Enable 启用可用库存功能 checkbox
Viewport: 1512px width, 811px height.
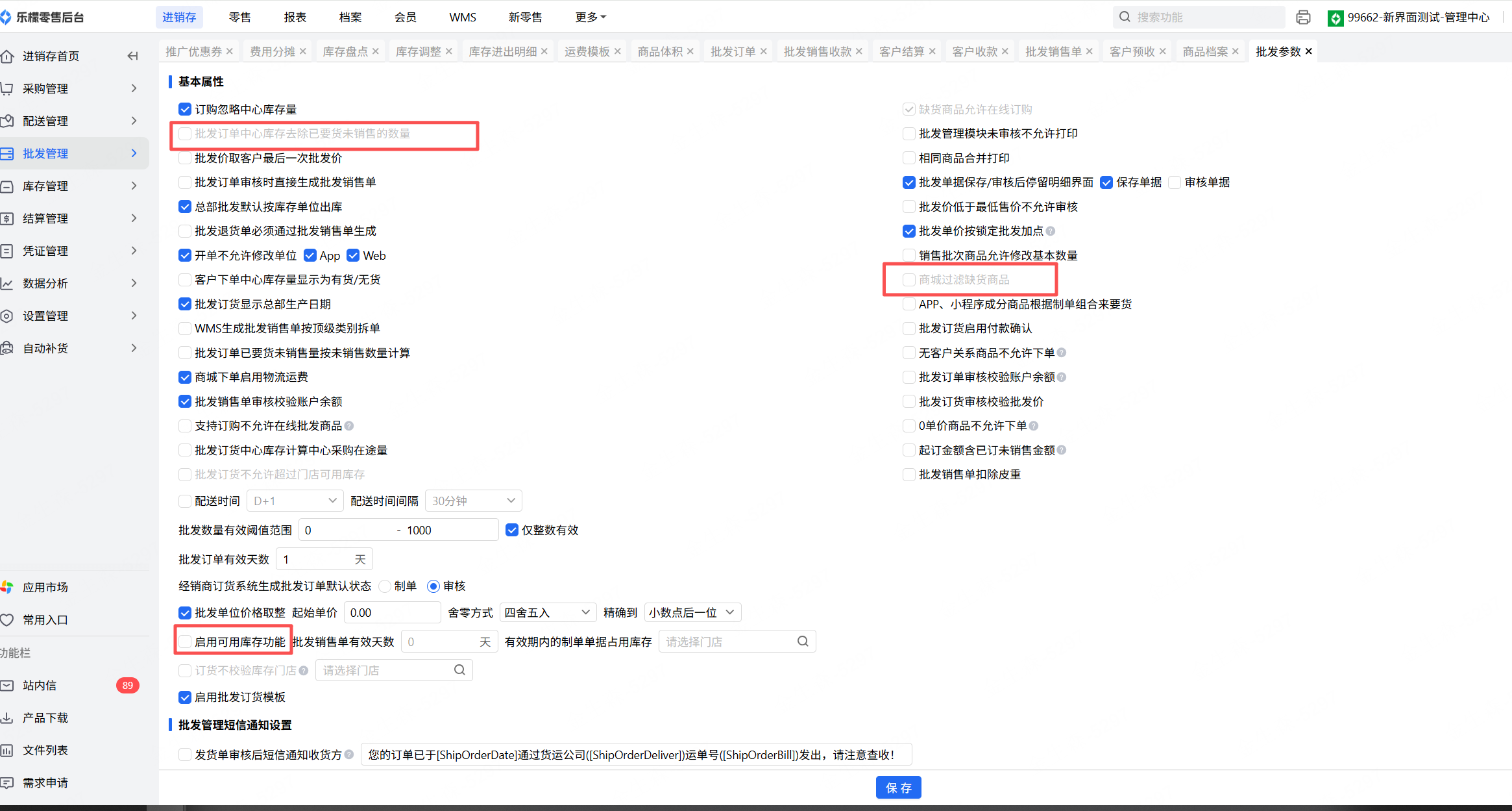(185, 642)
